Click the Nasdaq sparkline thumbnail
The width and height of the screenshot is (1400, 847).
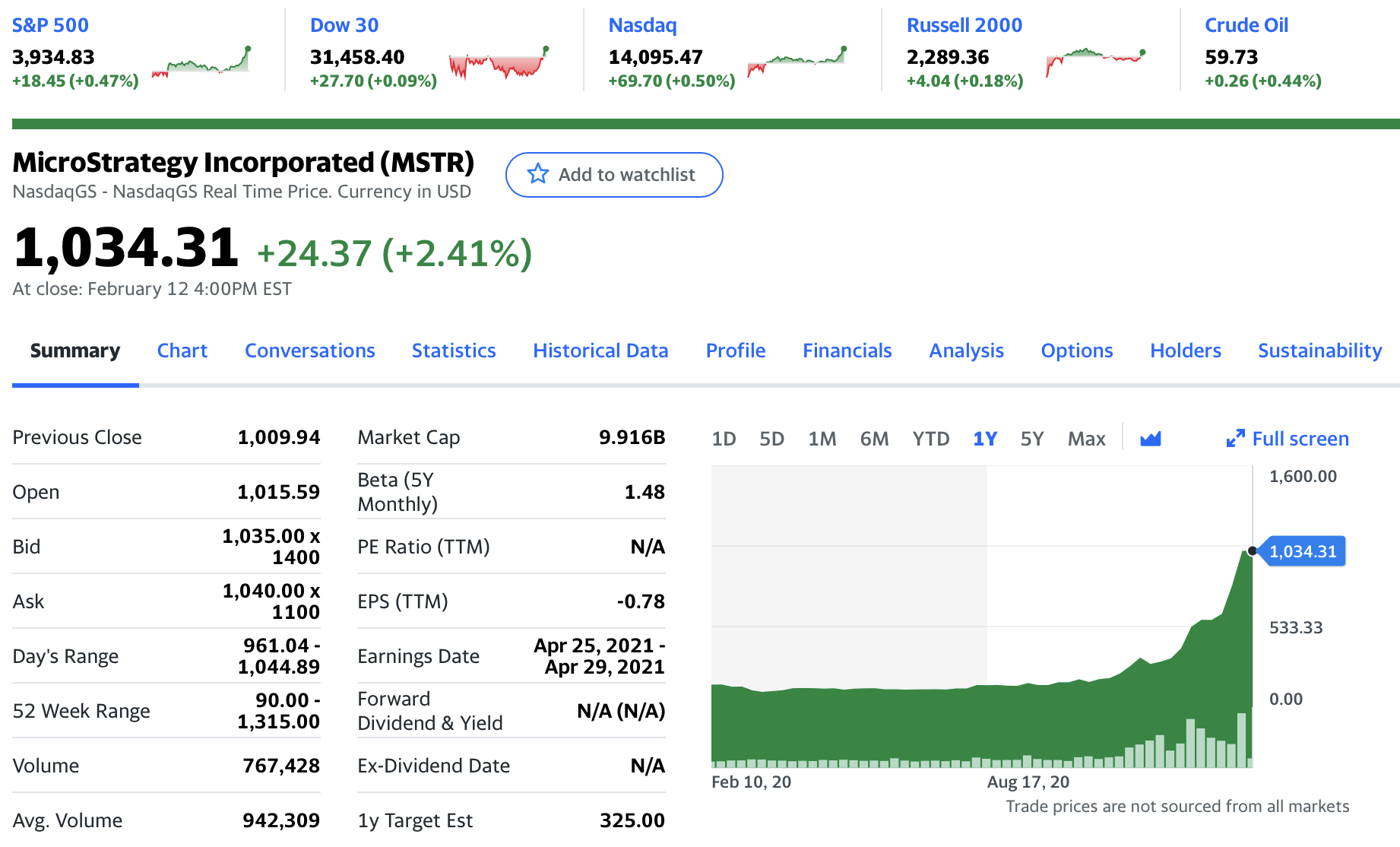[797, 62]
